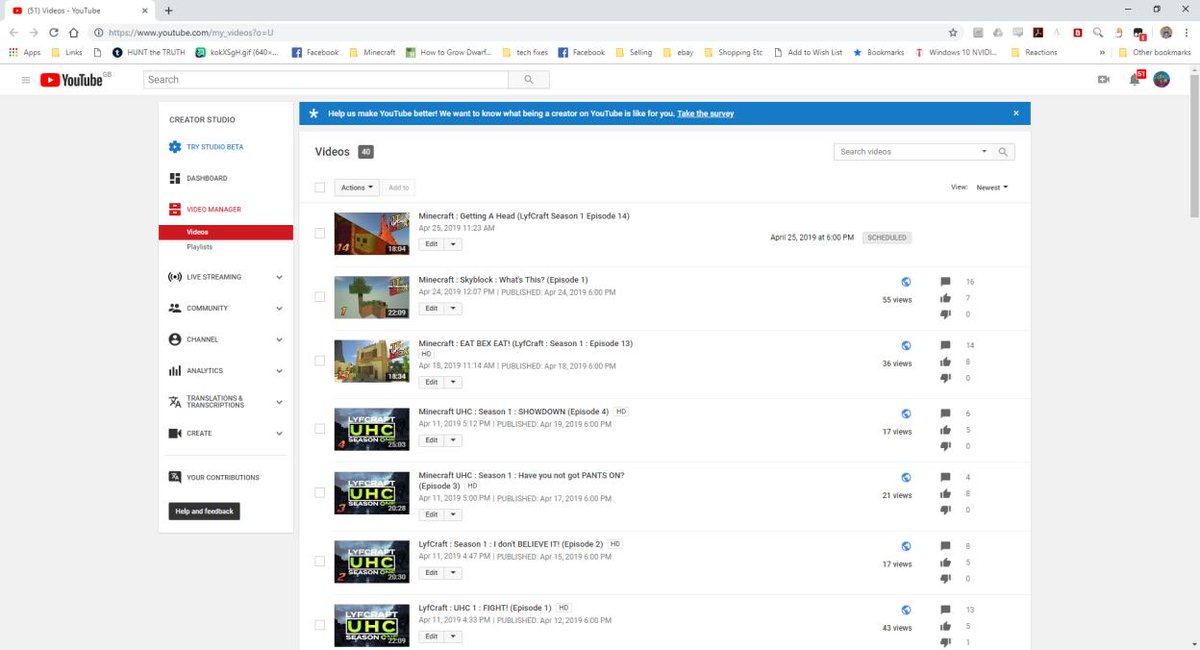Select the Videos submenu item
This screenshot has height=650, width=1200.
click(x=226, y=232)
